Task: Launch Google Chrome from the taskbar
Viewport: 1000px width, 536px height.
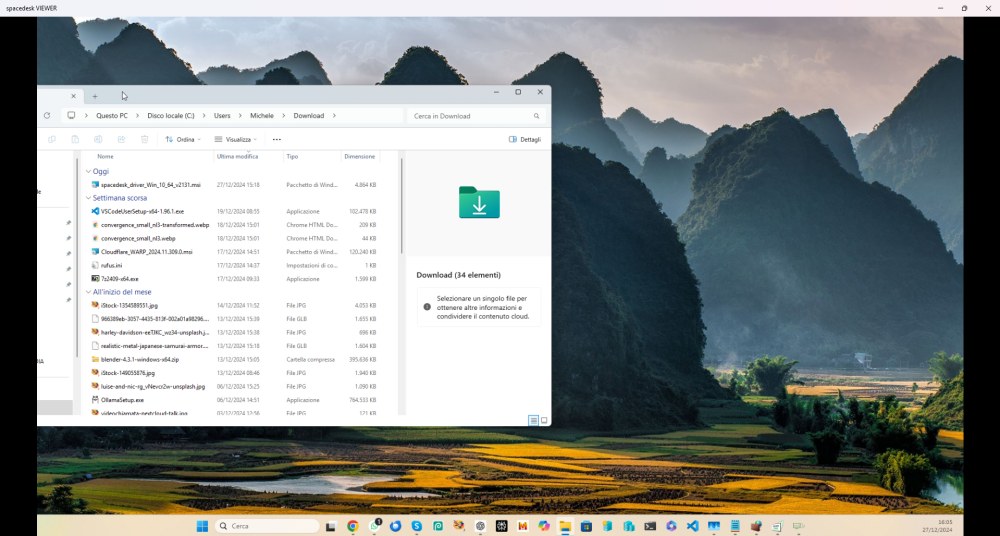Action: pos(353,526)
